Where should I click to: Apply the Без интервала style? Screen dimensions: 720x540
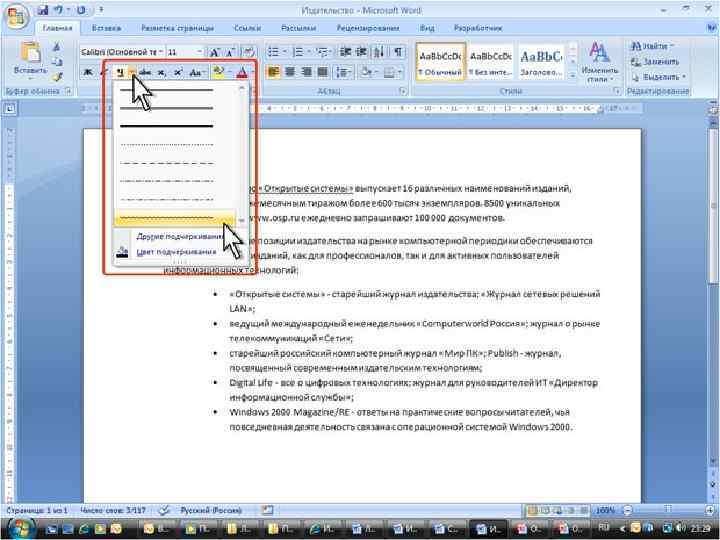click(x=491, y=62)
